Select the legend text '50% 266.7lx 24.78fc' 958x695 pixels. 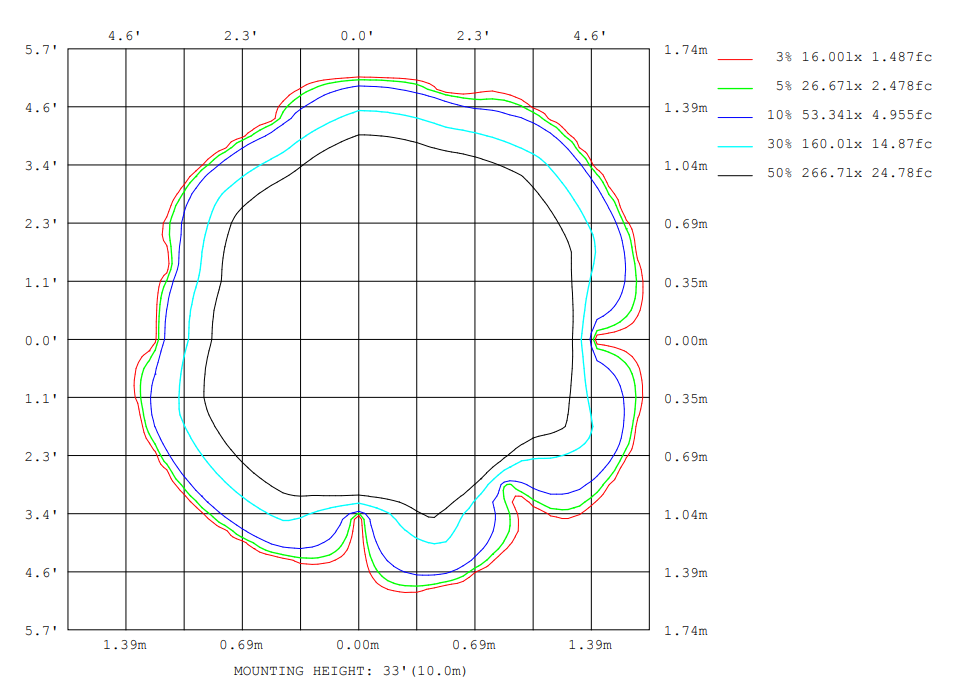tap(850, 173)
